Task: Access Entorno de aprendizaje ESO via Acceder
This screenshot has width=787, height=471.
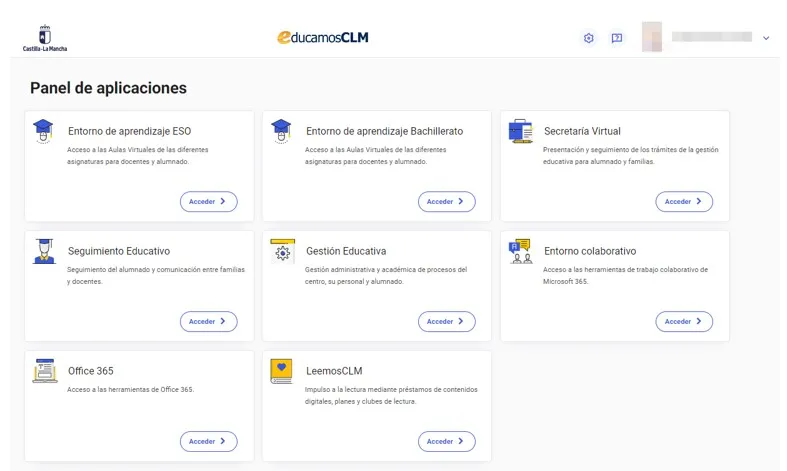Action: pos(209,201)
